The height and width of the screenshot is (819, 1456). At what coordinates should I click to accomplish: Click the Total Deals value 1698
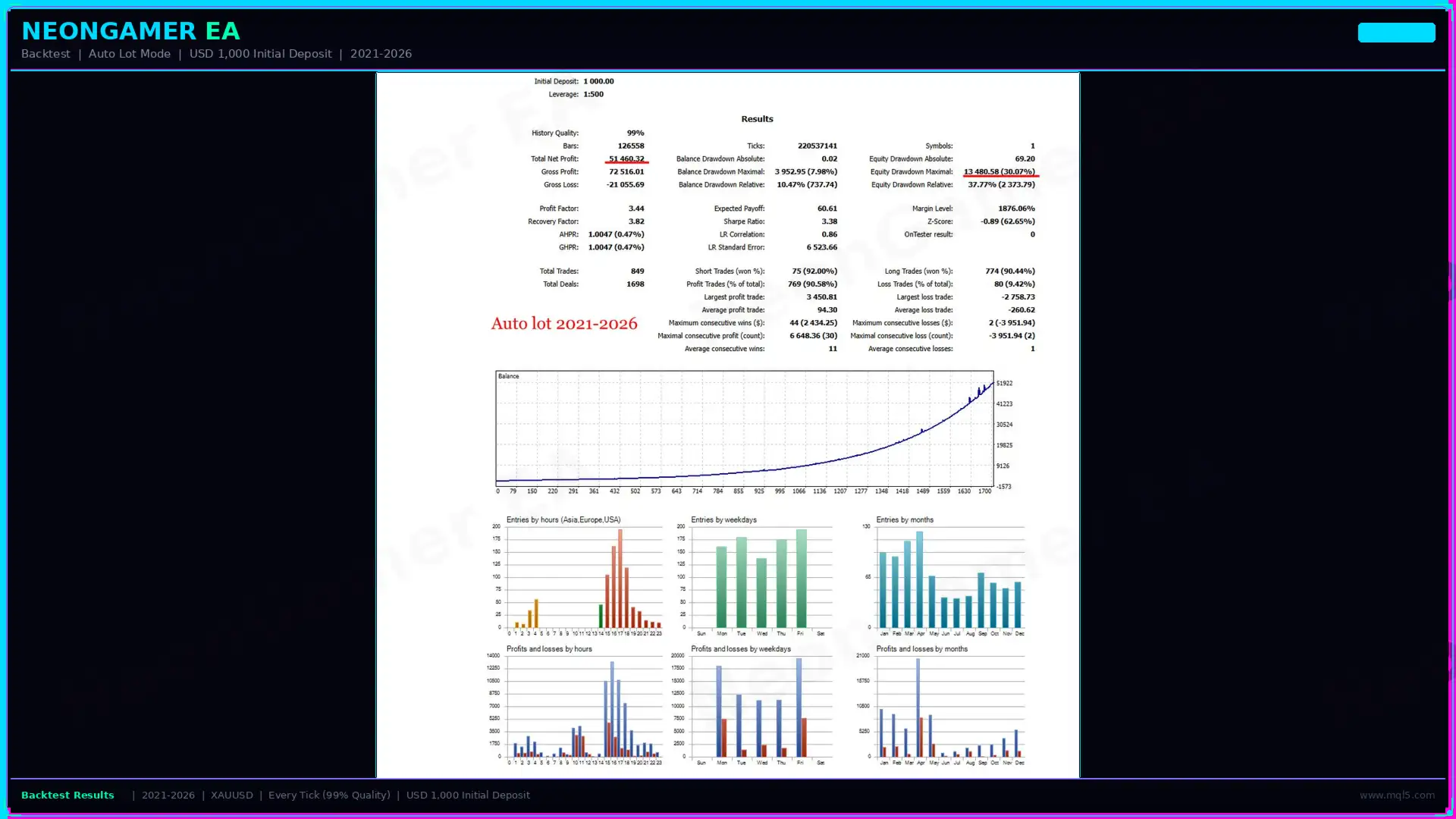coord(635,284)
